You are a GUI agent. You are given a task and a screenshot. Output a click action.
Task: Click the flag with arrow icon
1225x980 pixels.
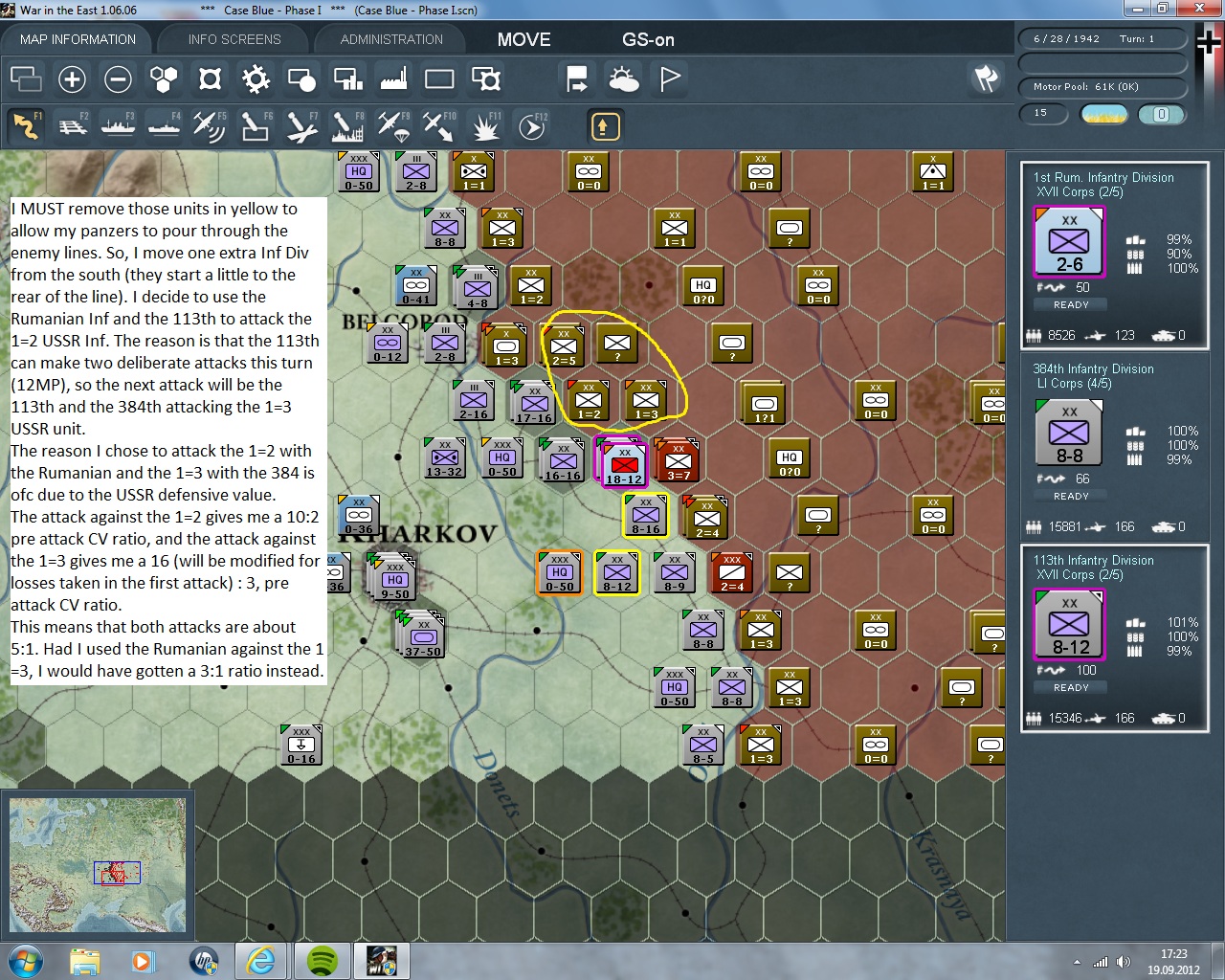pyautogui.click(x=577, y=78)
